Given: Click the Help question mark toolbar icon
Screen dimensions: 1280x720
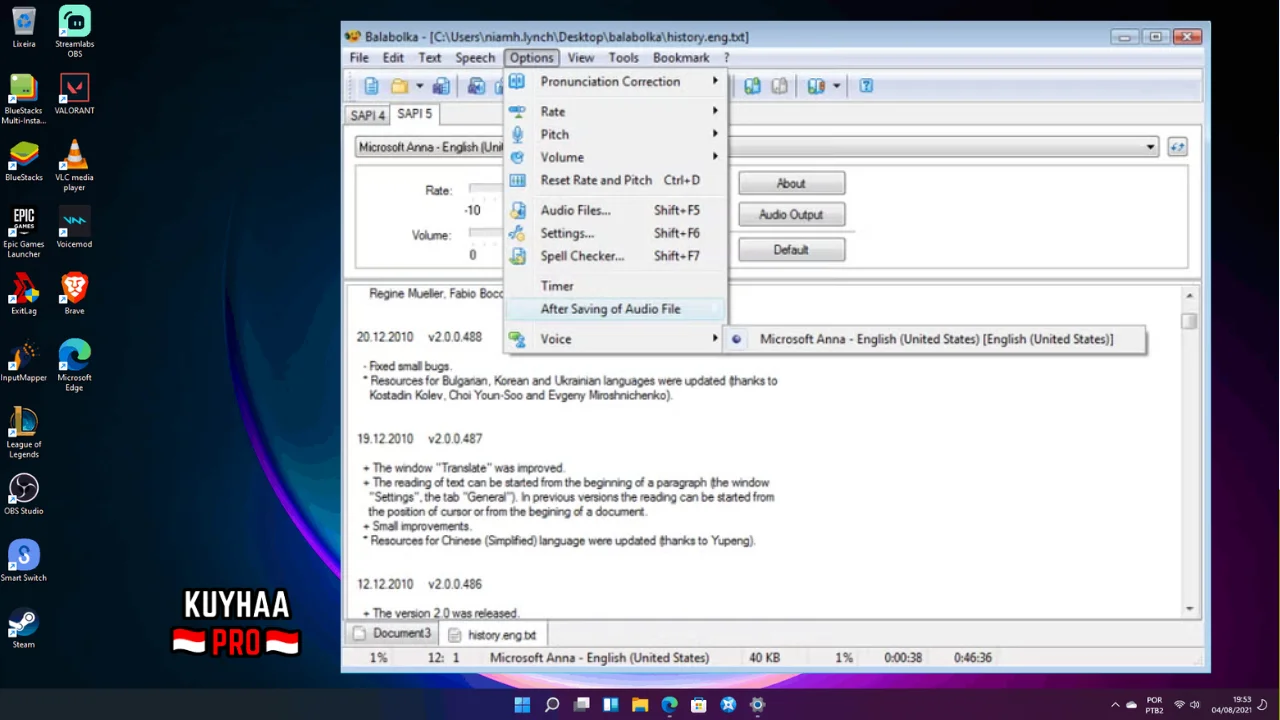Looking at the screenshot, I should tap(866, 86).
